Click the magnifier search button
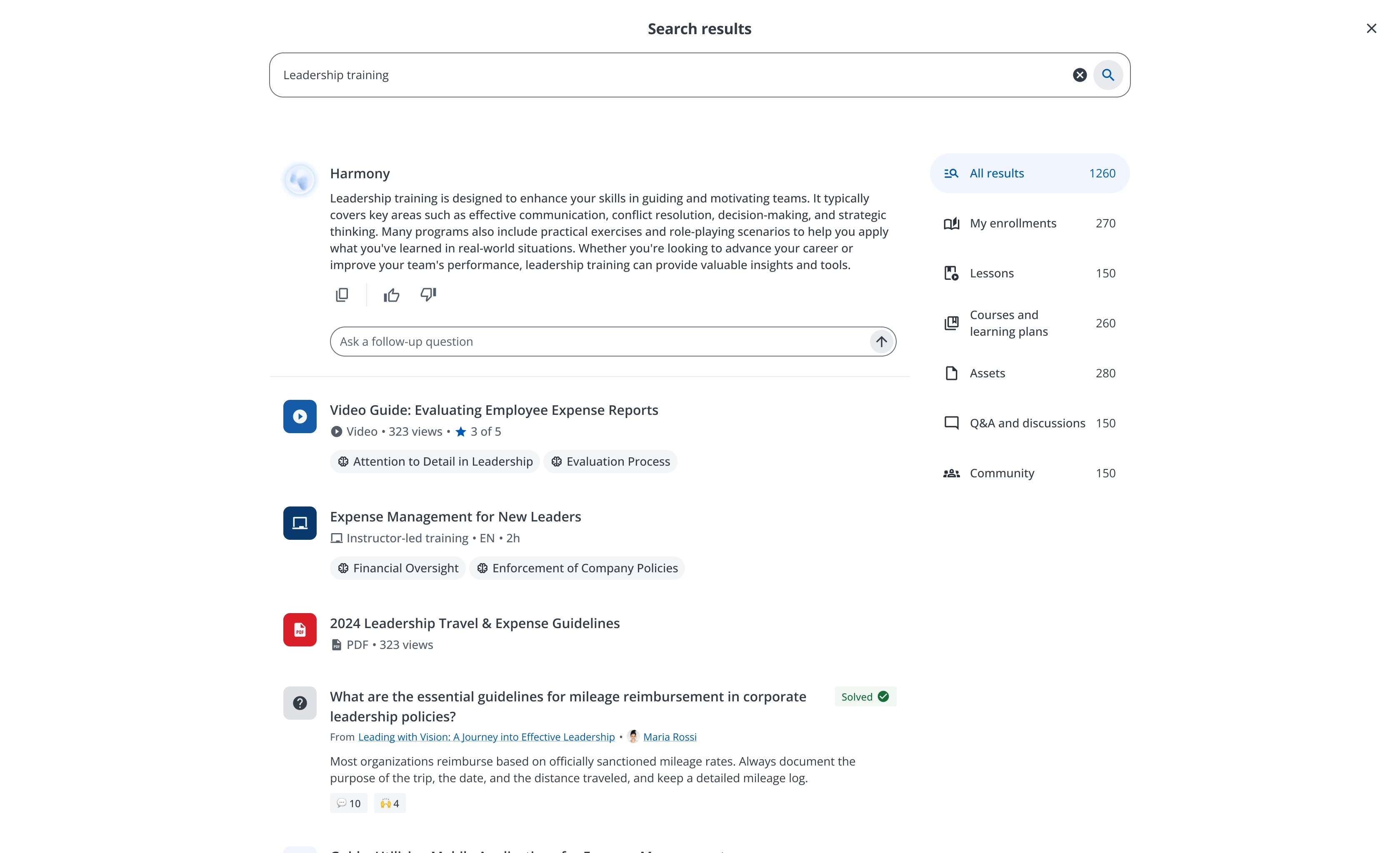 (1107, 75)
